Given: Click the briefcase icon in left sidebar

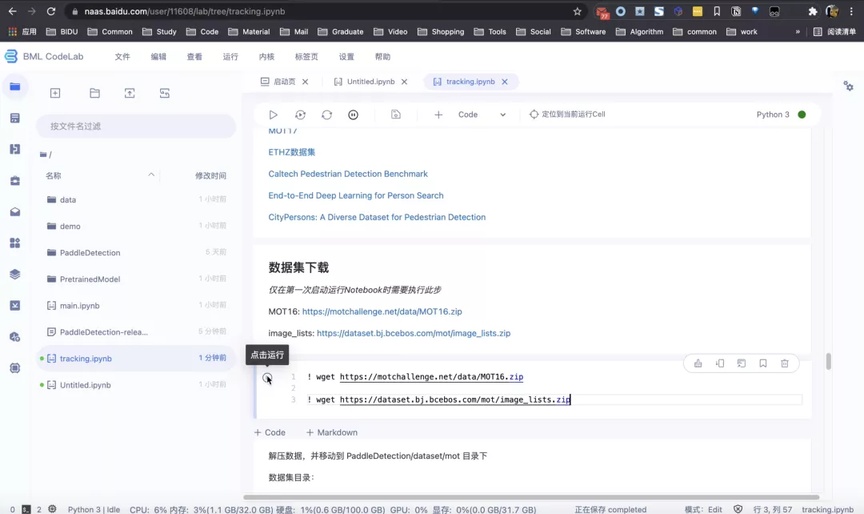Looking at the screenshot, I should pos(15,180).
